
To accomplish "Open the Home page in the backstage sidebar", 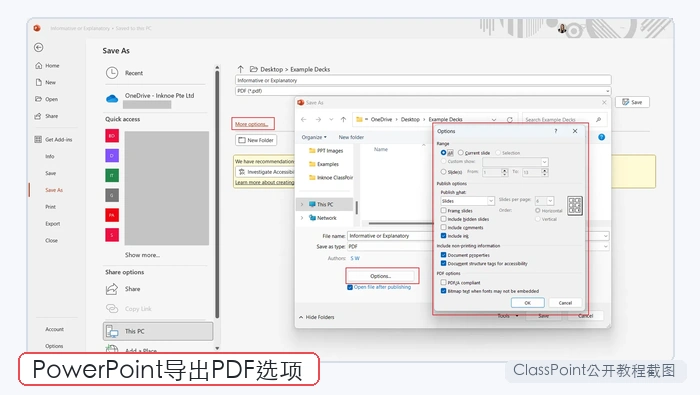I will [x=47, y=66].
